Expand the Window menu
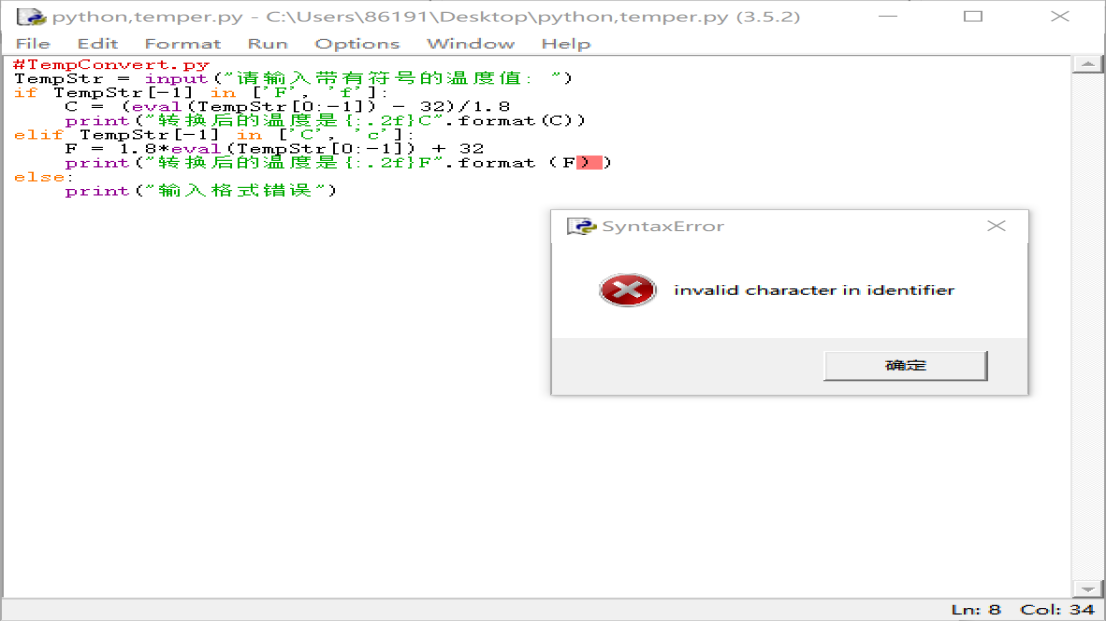Viewport: 1107px width, 622px height. click(x=471, y=44)
